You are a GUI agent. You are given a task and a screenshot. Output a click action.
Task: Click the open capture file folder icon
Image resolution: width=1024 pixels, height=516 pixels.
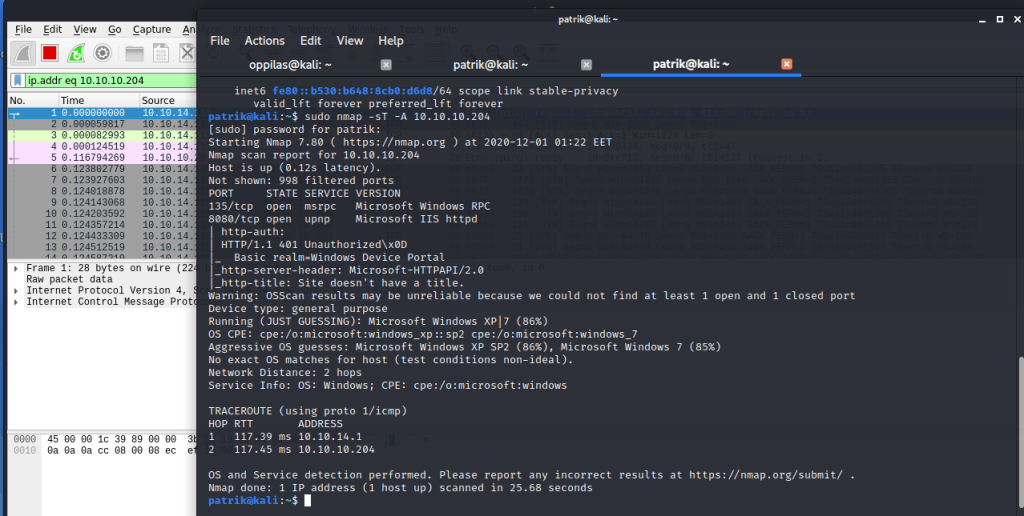(133, 53)
